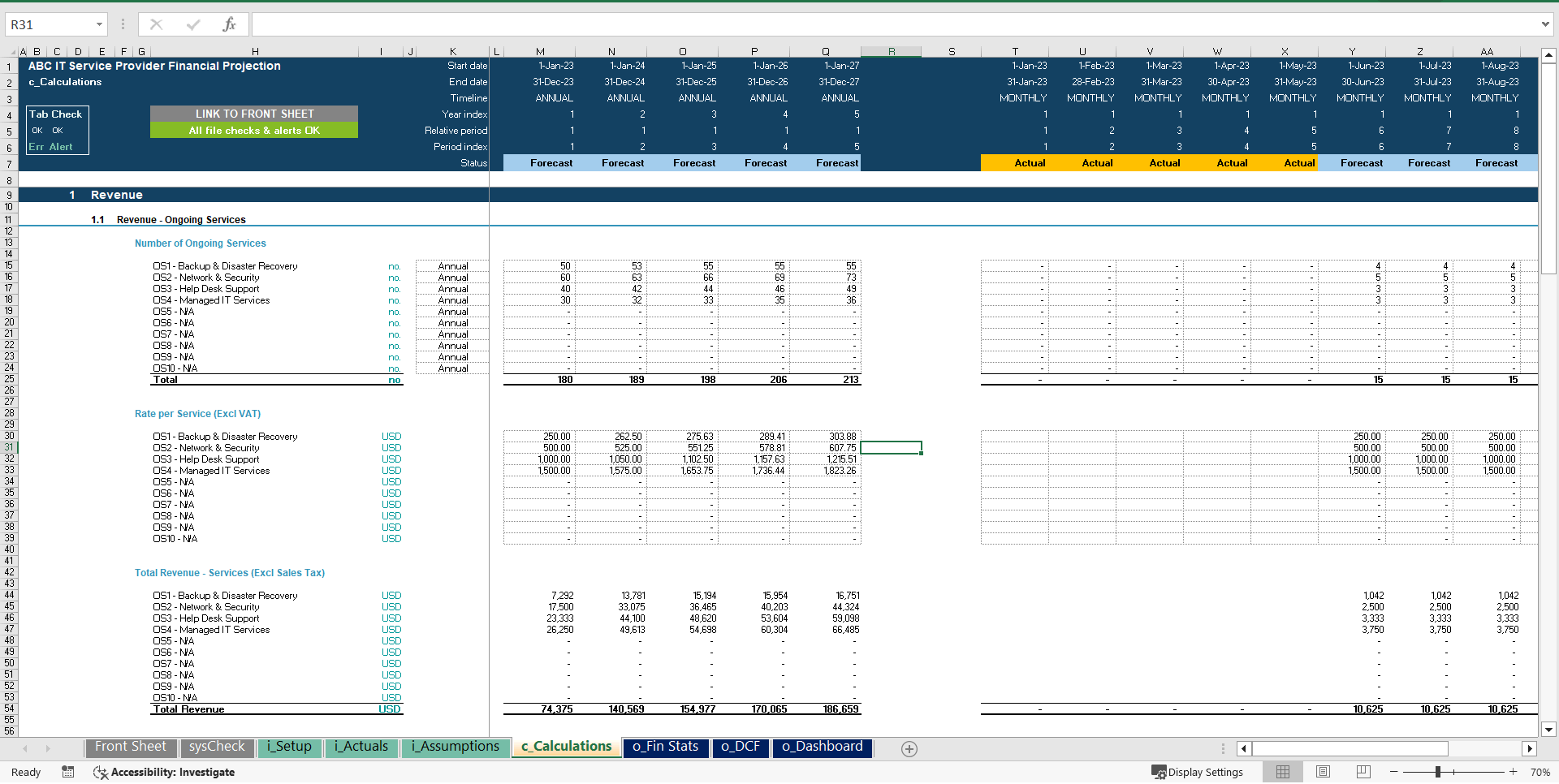The width and height of the screenshot is (1559, 784).
Task: Open the o_Dashboard sheet tab
Action: tap(822, 747)
